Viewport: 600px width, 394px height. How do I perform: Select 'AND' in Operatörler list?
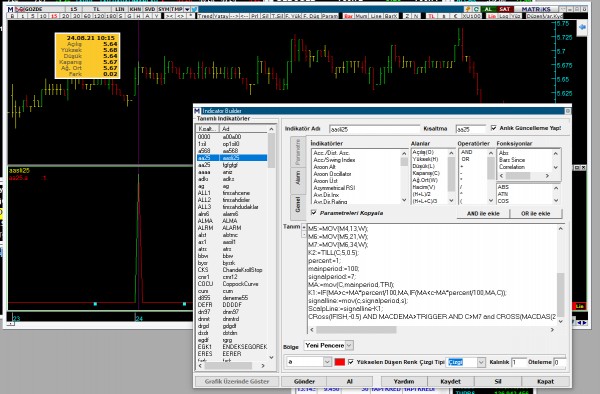click(466, 152)
